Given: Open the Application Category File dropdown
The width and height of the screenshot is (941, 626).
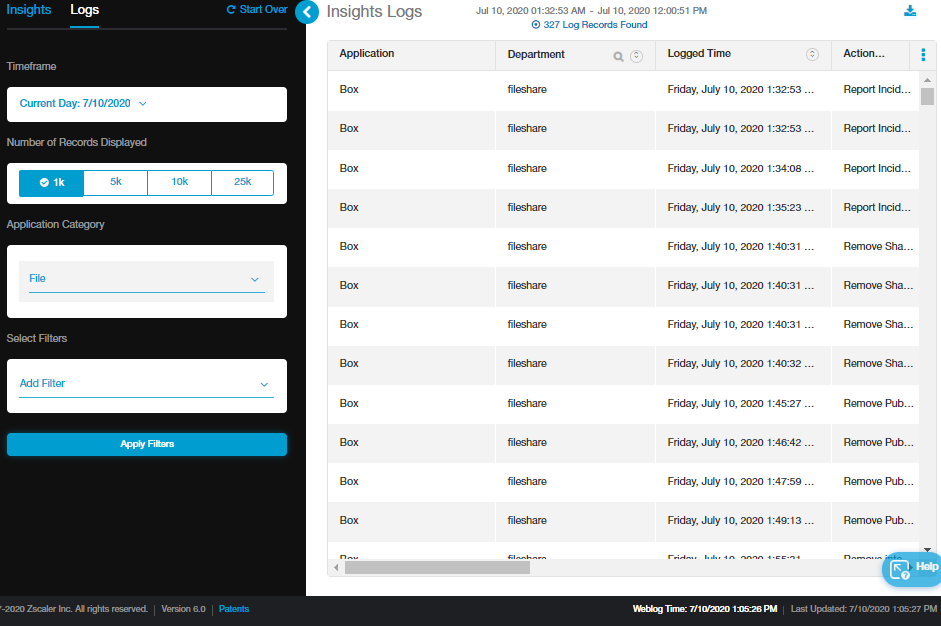Looking at the screenshot, I should [x=146, y=279].
